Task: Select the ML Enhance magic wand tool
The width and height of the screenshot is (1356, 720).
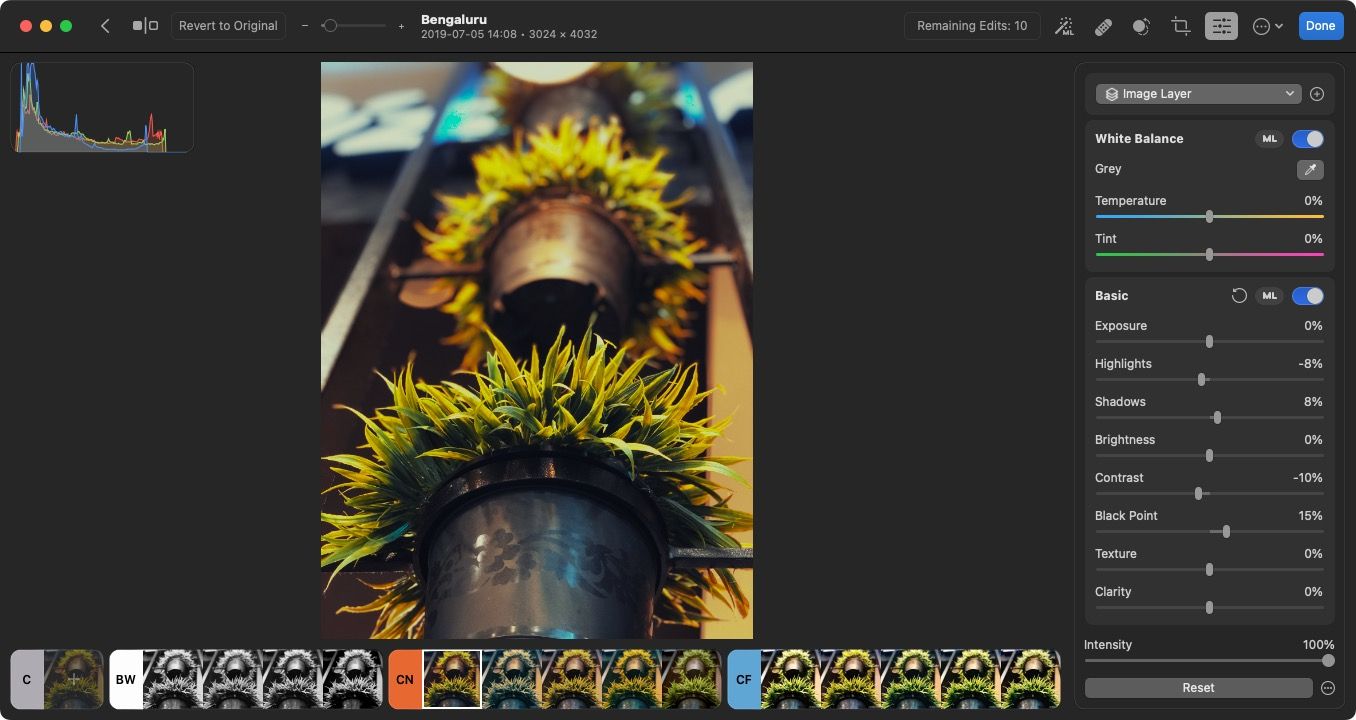Action: point(1064,26)
